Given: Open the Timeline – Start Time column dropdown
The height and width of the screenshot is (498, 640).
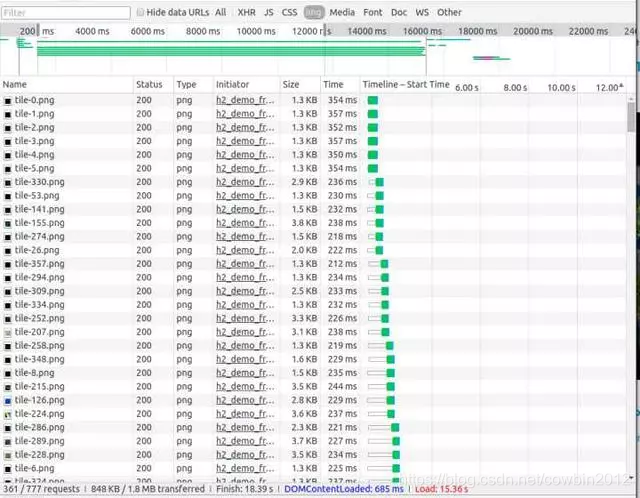Looking at the screenshot, I should point(406,84).
